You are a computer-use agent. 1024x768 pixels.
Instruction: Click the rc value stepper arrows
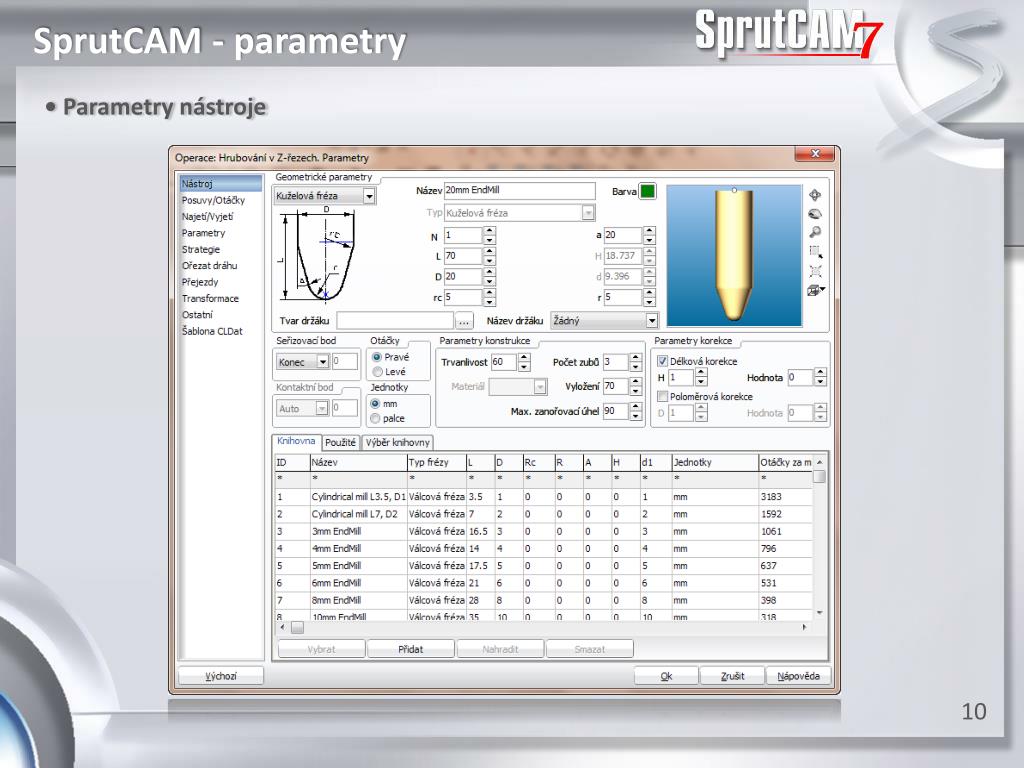[x=490, y=298]
